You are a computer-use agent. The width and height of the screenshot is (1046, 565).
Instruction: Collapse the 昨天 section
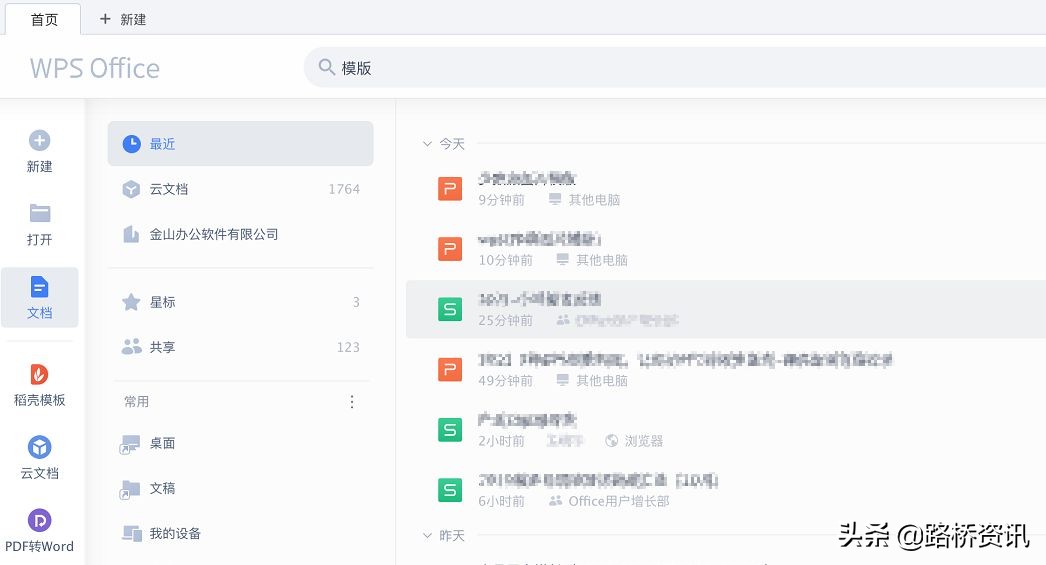point(427,535)
